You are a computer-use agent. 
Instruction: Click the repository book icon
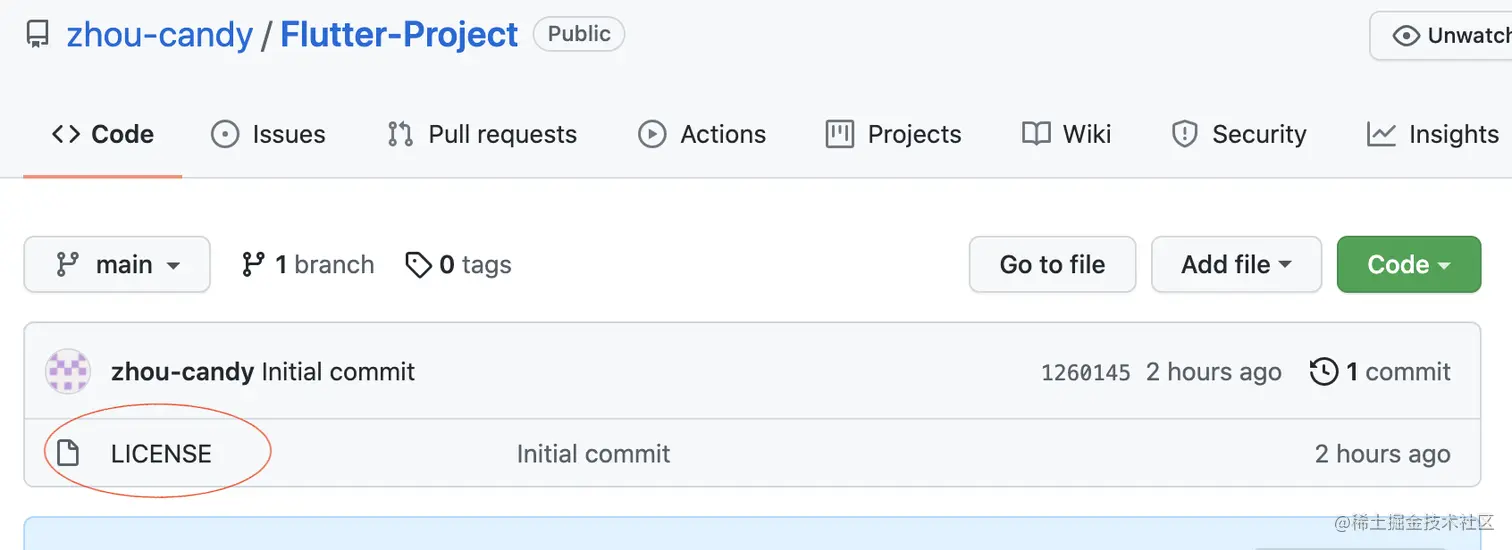point(38,36)
